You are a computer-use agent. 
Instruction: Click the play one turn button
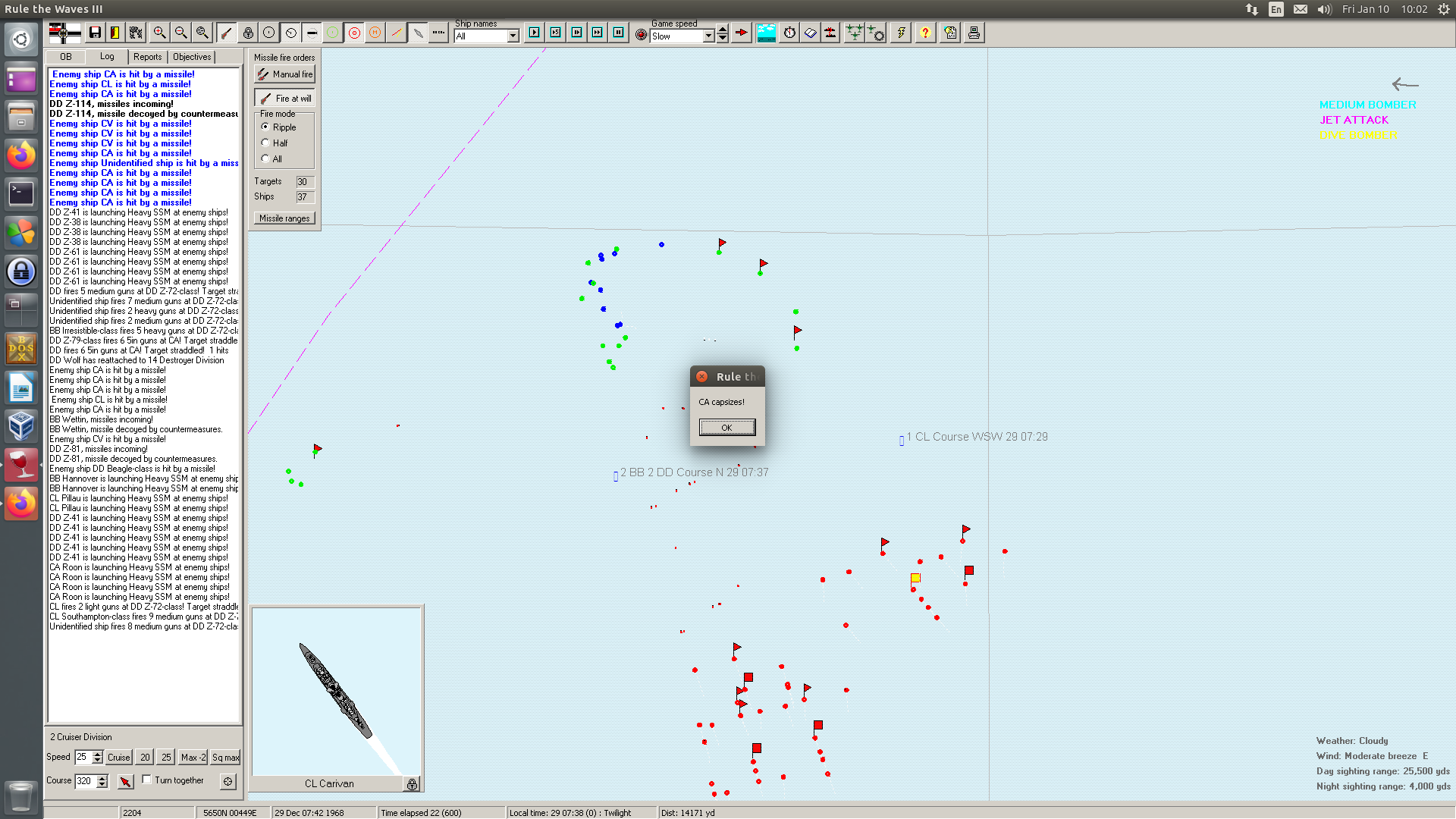tap(534, 33)
